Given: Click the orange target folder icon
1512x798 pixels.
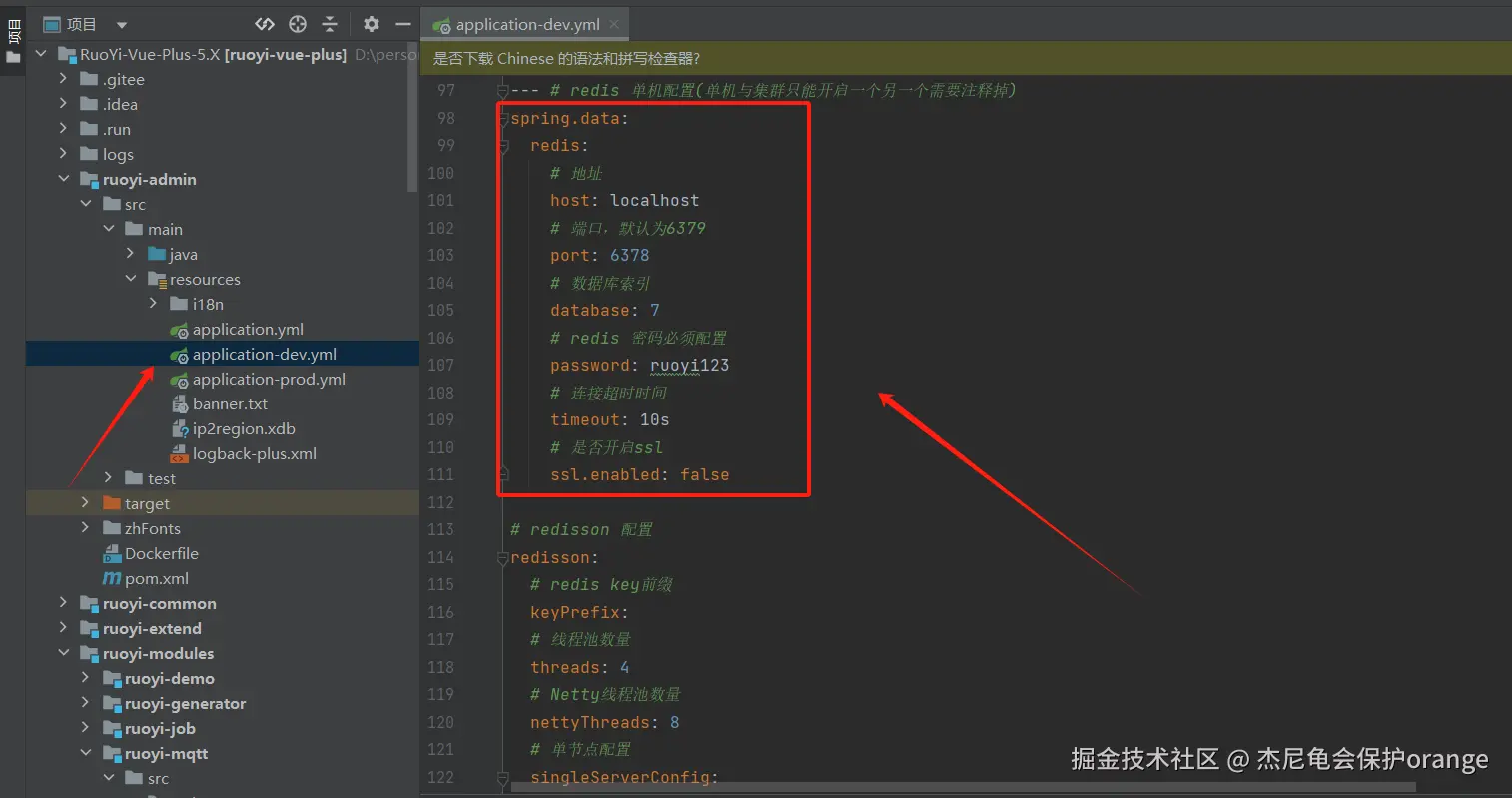Looking at the screenshot, I should pyautogui.click(x=112, y=503).
